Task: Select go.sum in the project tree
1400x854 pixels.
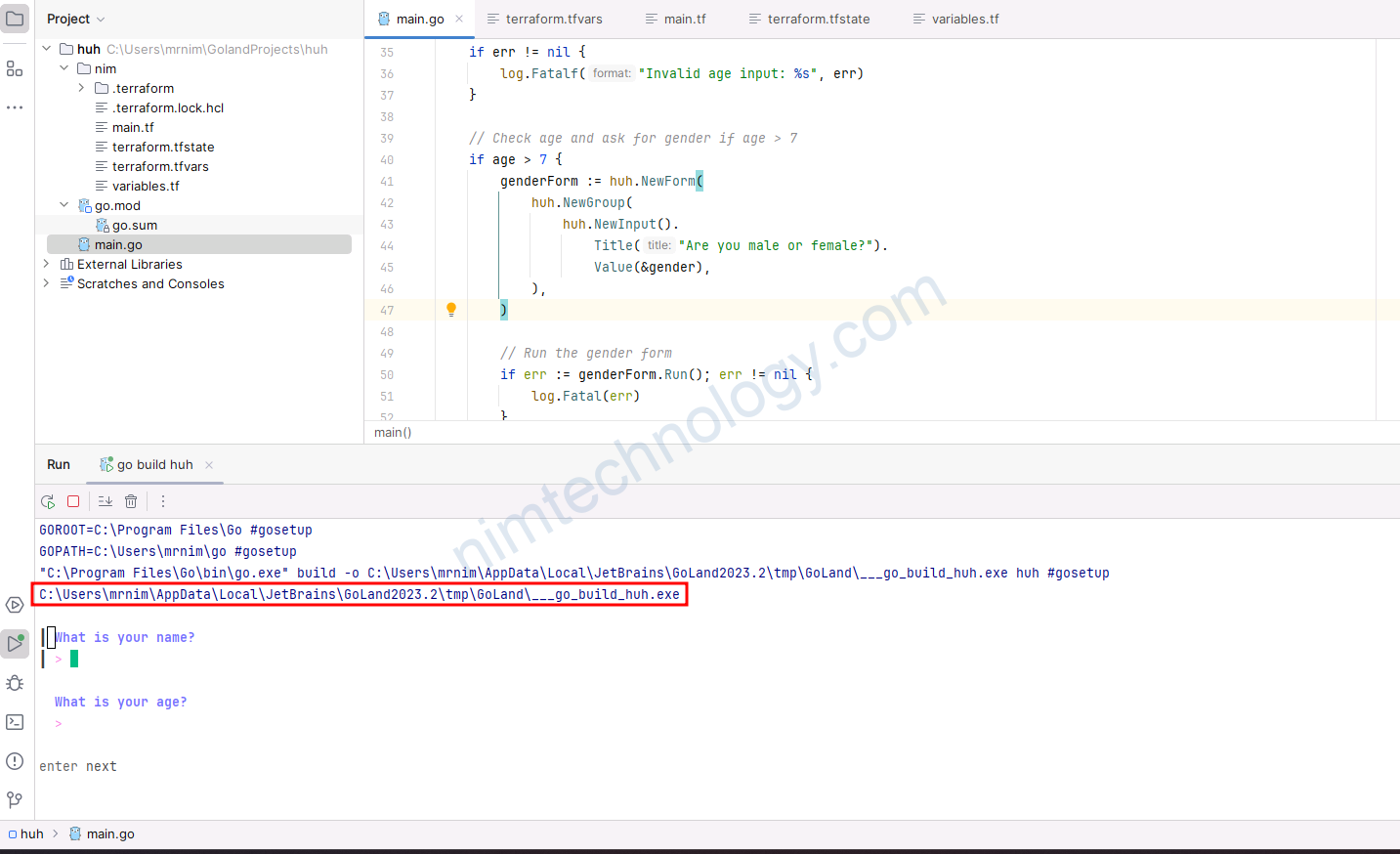Action: [135, 225]
